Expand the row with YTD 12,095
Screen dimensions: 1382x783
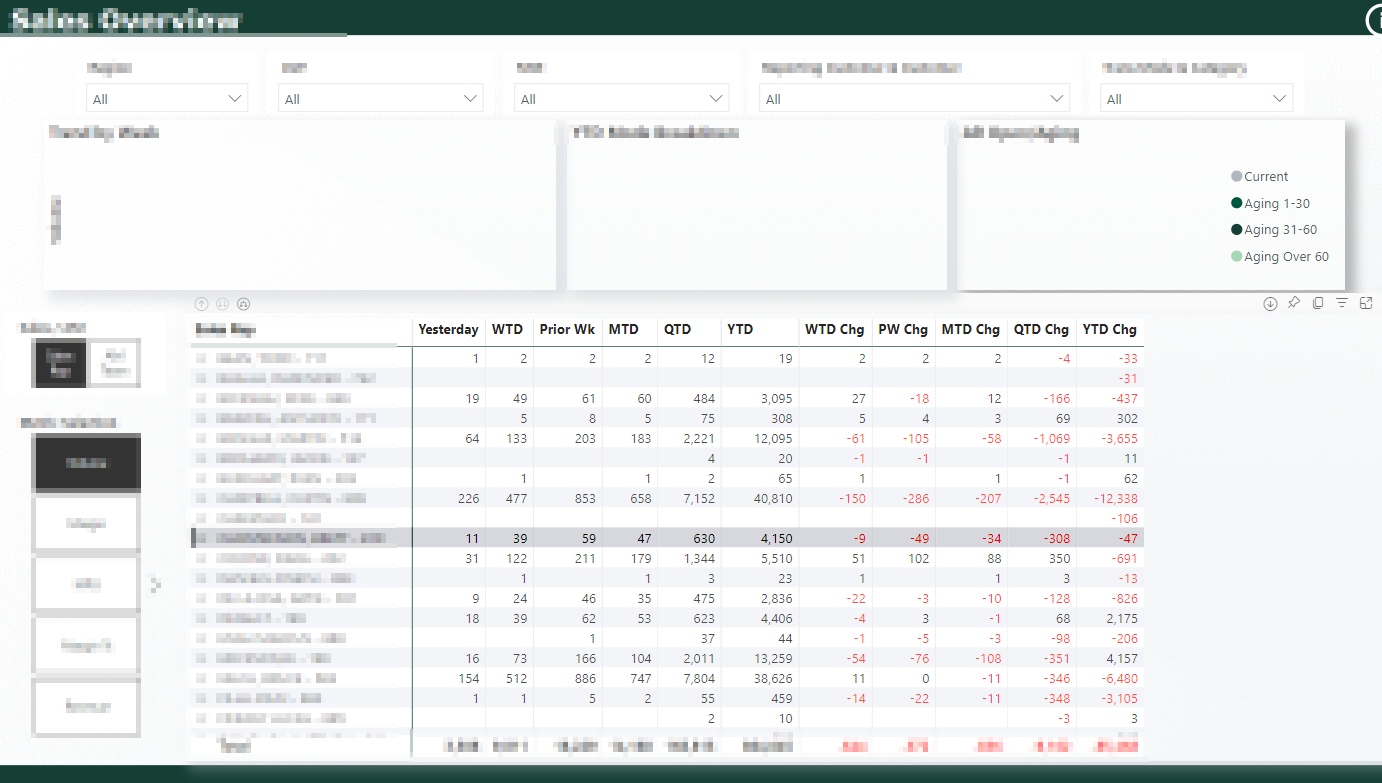point(200,438)
